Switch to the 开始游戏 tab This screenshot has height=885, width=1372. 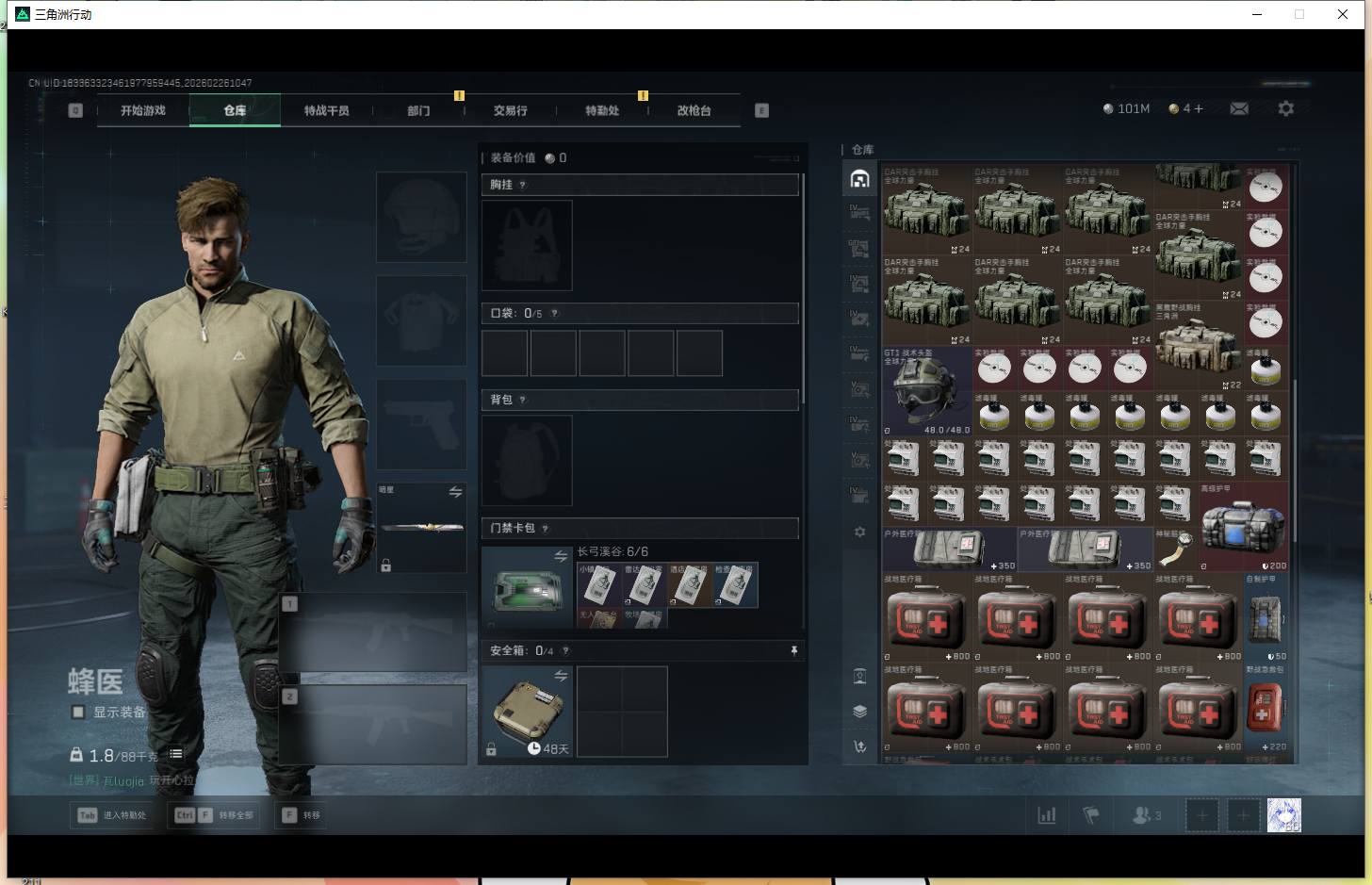143,110
